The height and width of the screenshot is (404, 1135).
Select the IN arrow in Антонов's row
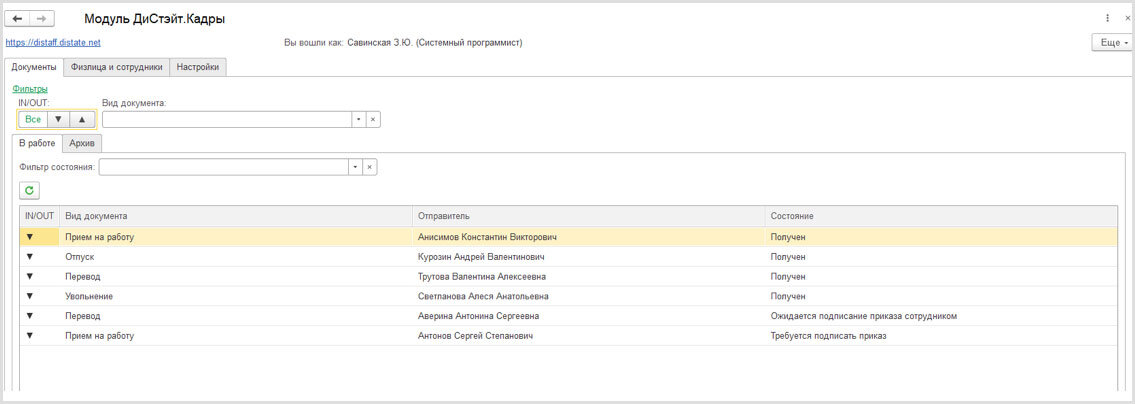point(30,336)
